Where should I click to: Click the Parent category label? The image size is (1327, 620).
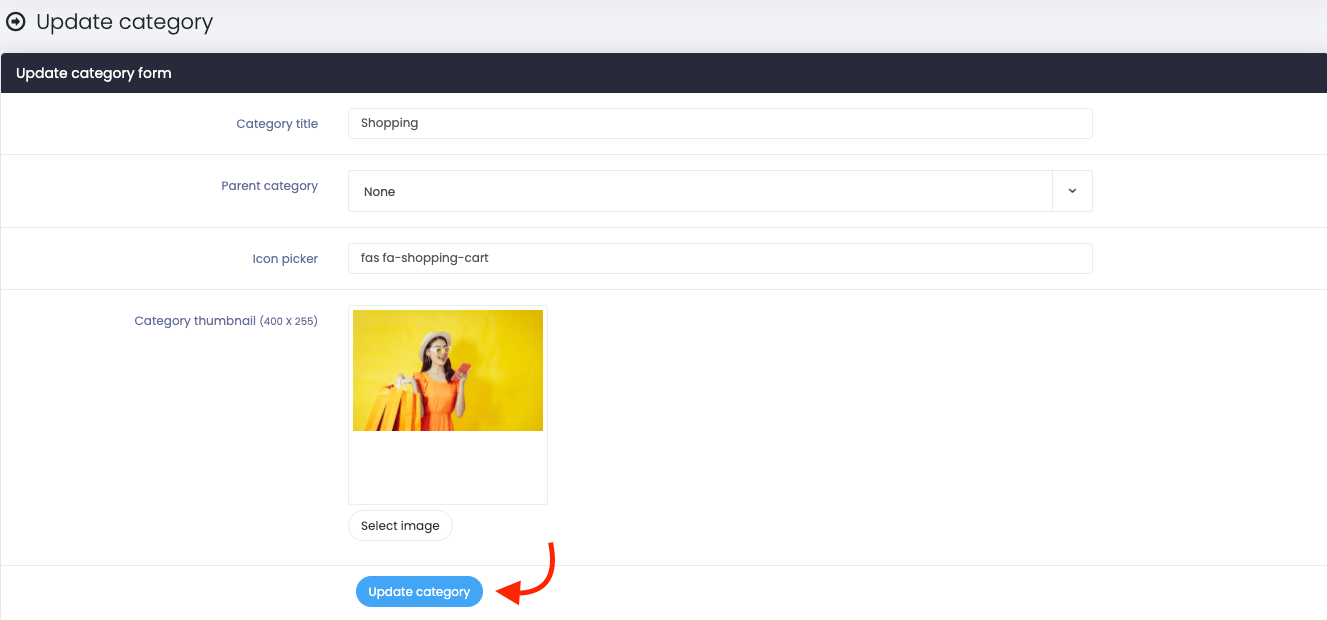pos(269,186)
